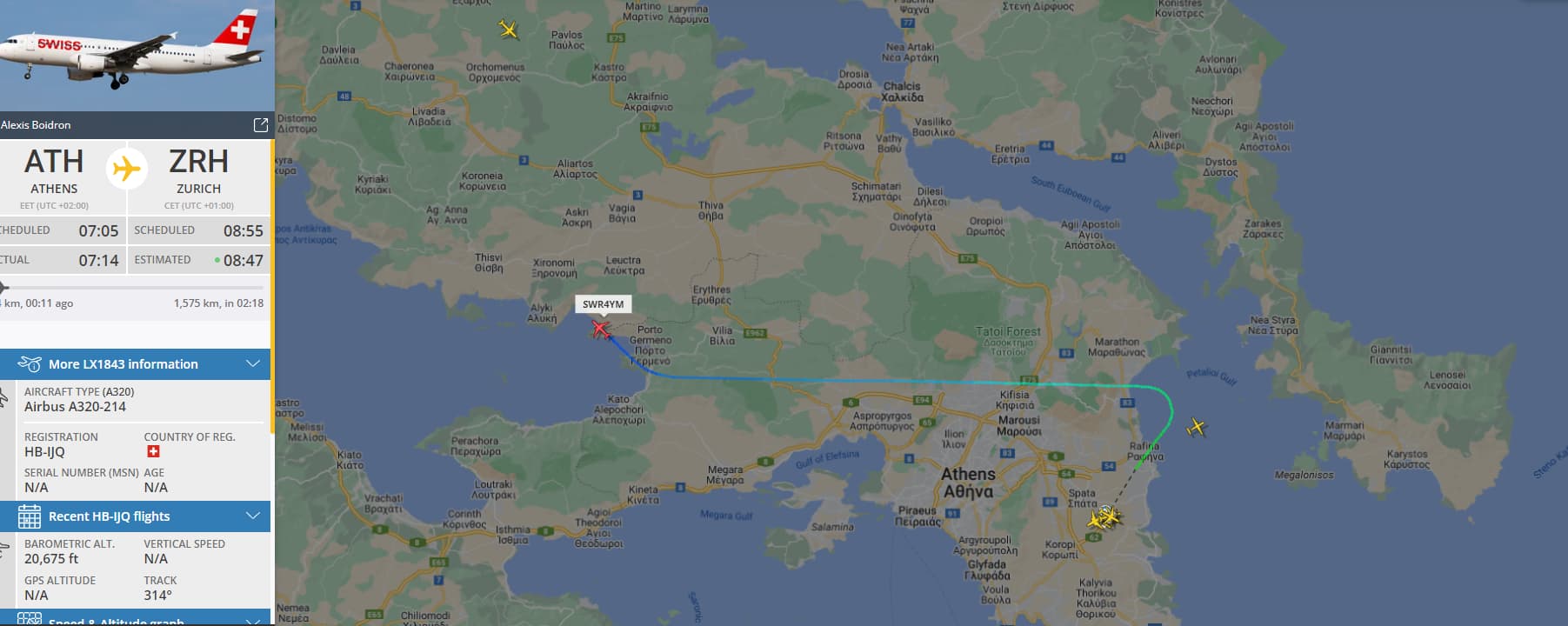Open the ATH Athens departure airport
Viewport: 1568px width, 626px height.
point(54,171)
